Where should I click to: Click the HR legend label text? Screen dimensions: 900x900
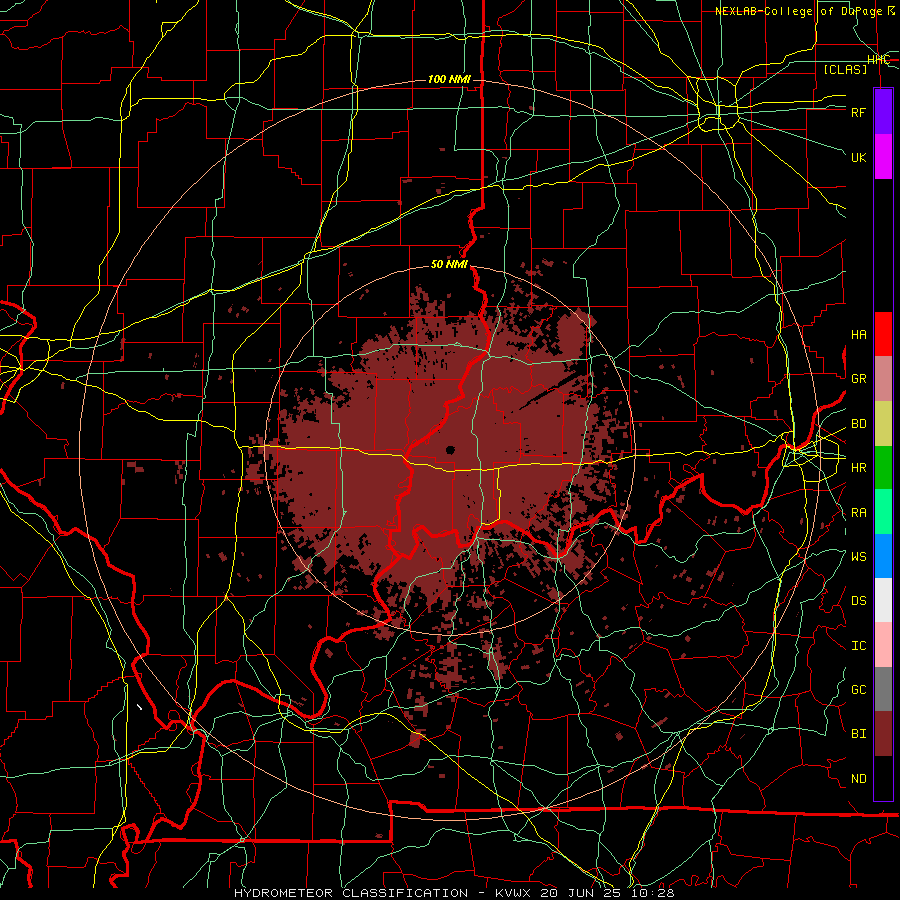click(x=858, y=468)
